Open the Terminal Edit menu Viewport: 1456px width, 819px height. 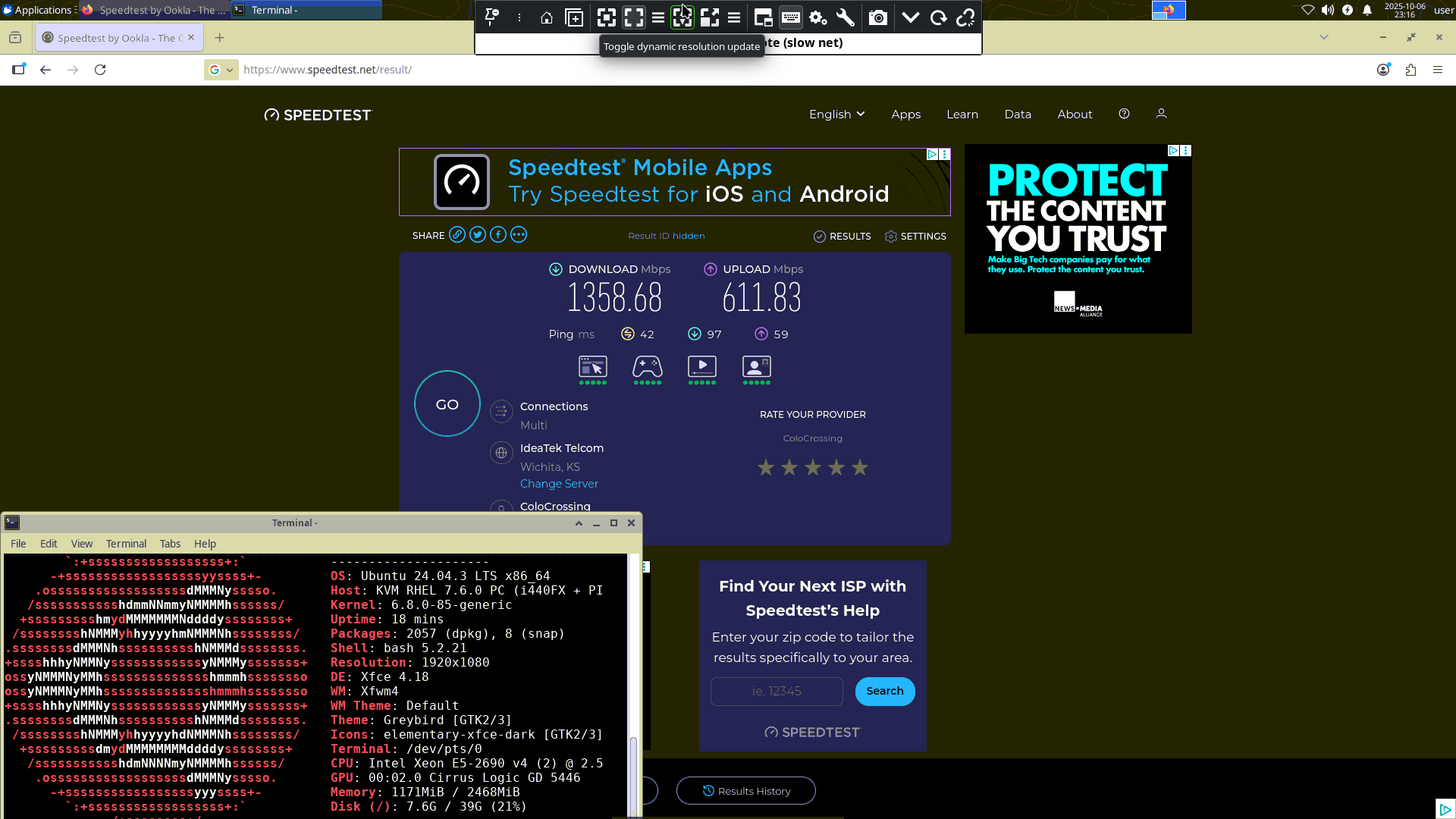click(x=49, y=544)
